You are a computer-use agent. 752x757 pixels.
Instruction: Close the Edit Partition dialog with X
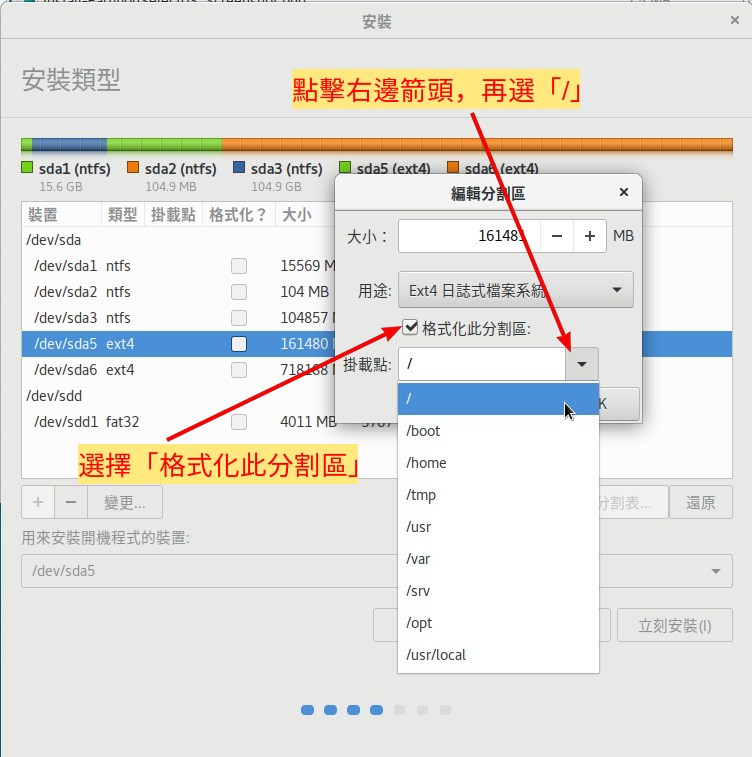(x=624, y=193)
